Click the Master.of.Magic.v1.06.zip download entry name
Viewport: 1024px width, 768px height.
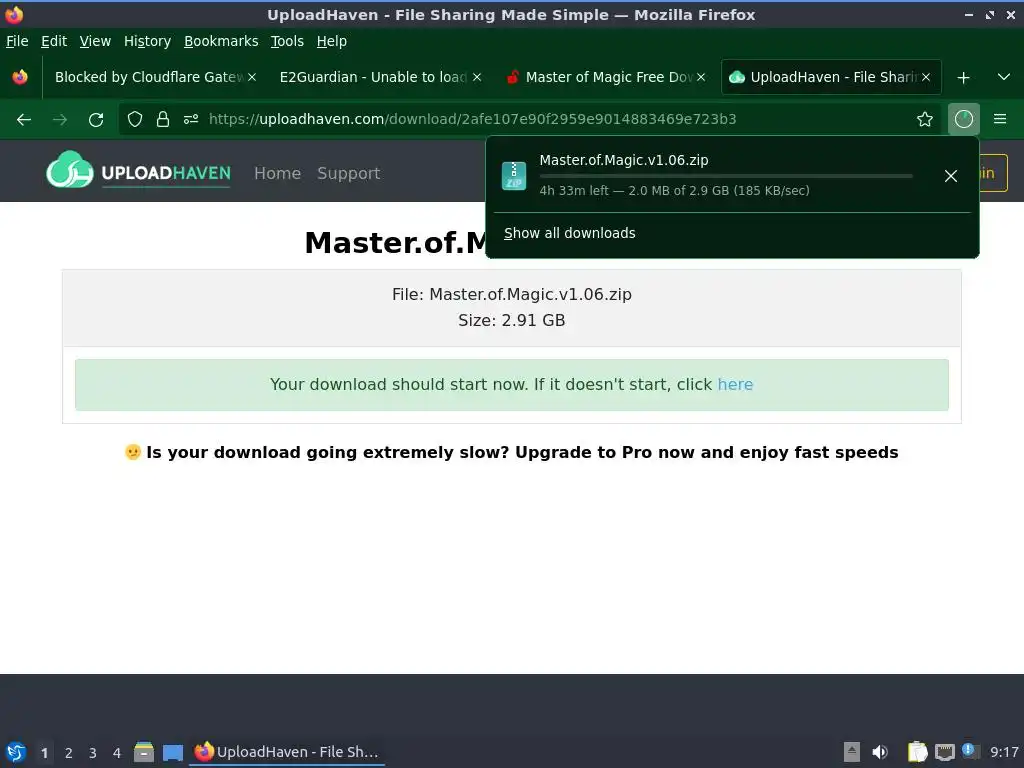[624, 160]
